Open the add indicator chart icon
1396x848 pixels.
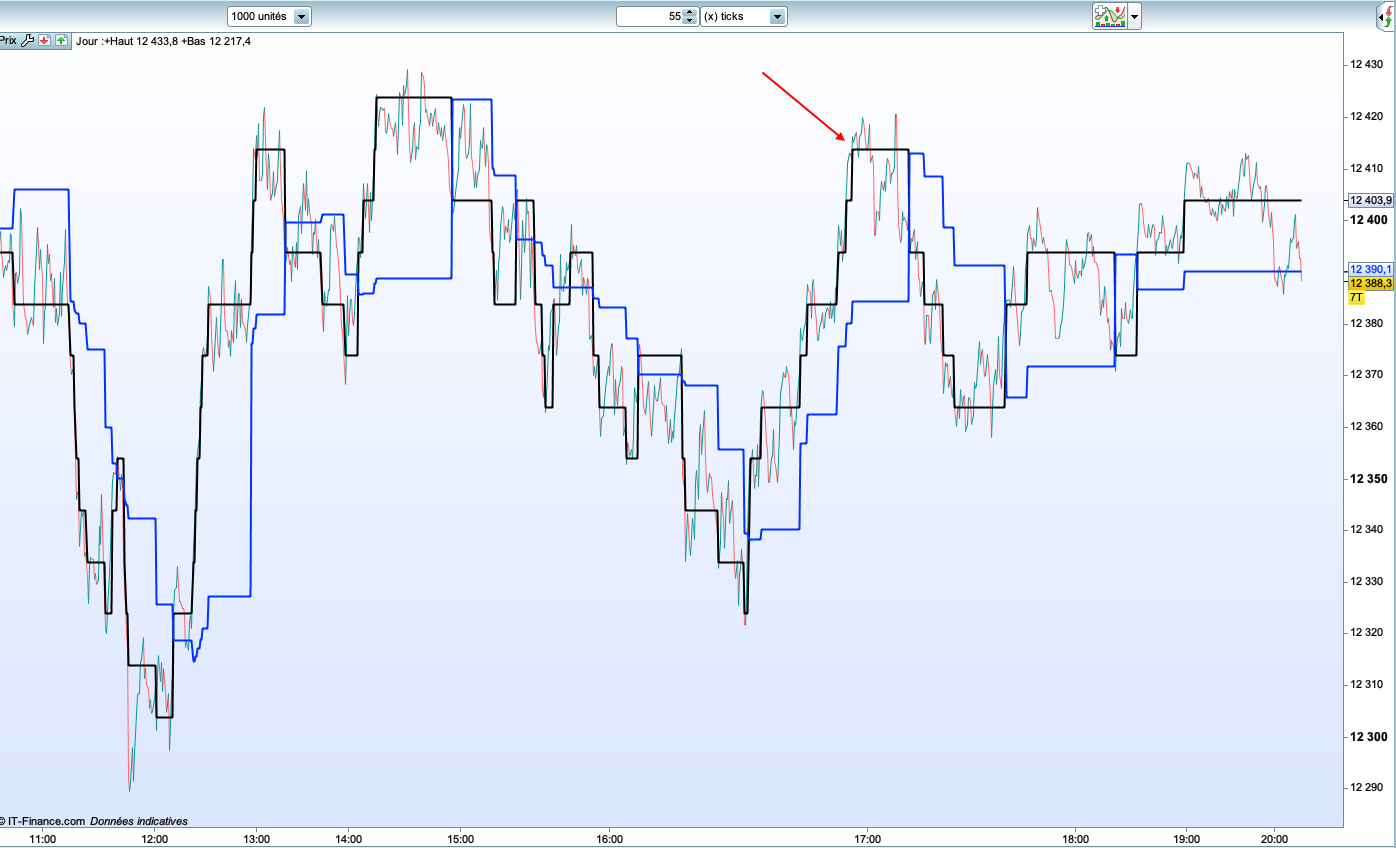pos(1110,16)
